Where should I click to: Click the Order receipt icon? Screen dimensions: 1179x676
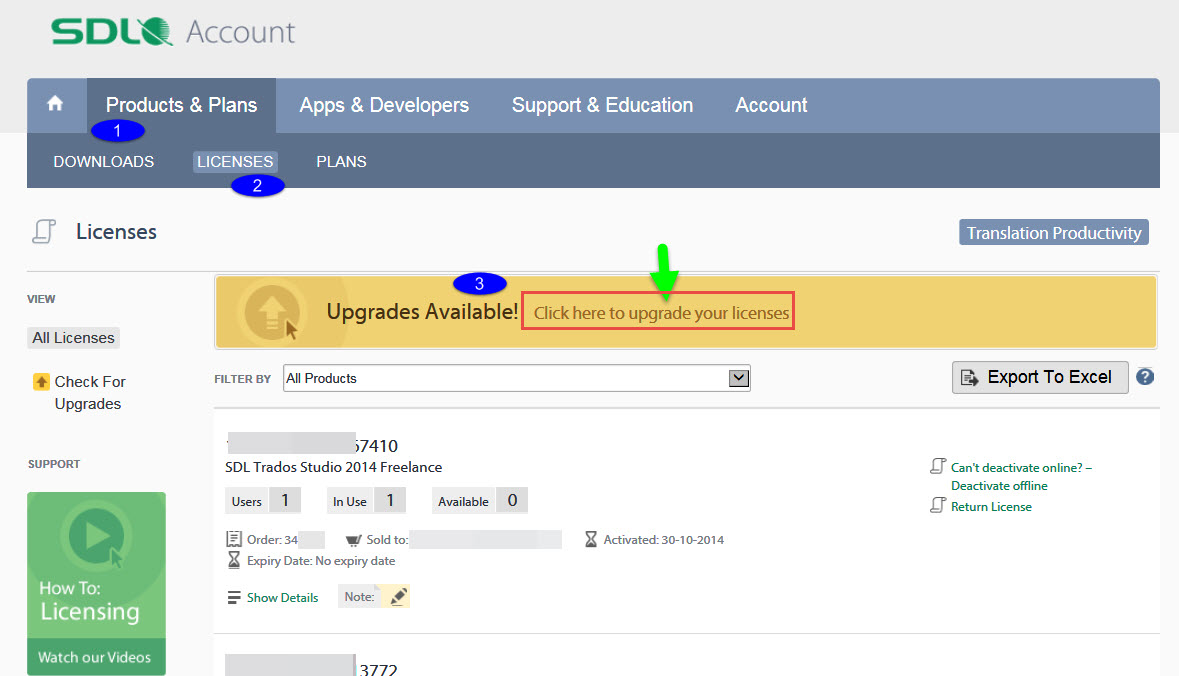click(x=234, y=539)
